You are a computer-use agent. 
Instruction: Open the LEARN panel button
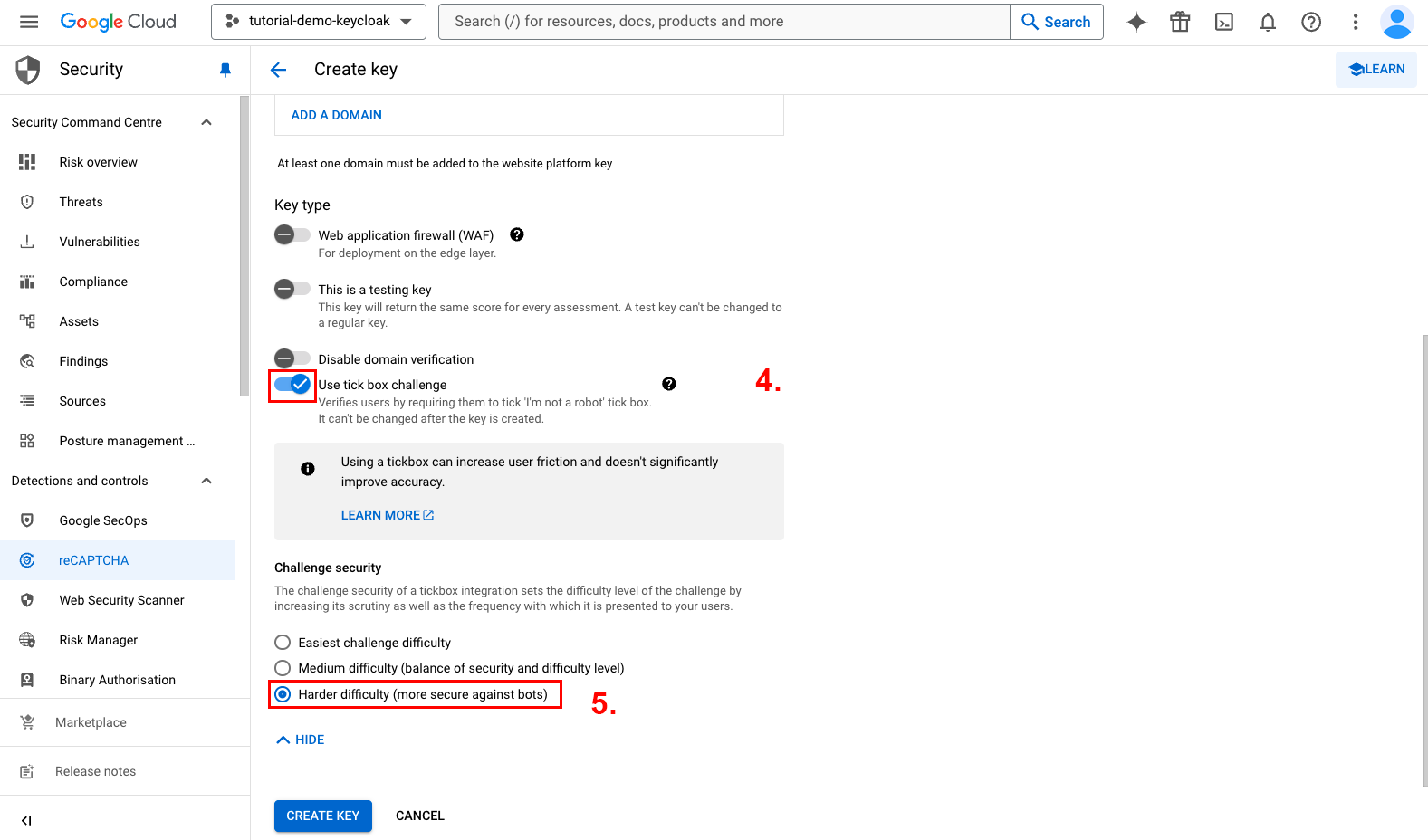point(1376,70)
